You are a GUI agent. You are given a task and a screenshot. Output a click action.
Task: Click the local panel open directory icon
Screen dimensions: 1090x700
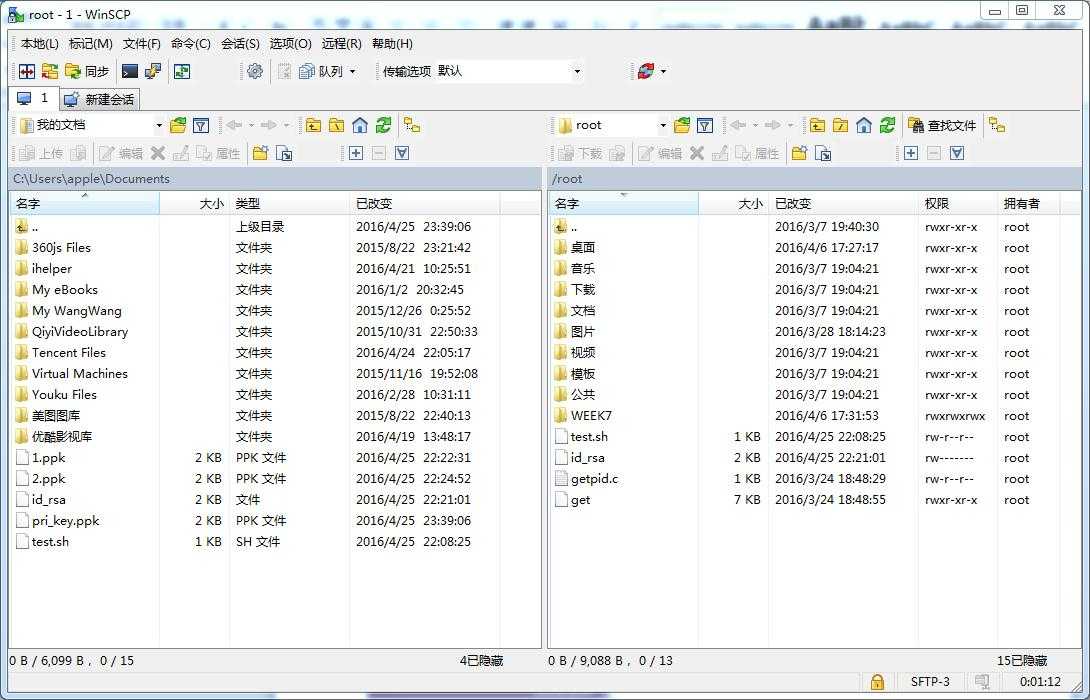178,126
